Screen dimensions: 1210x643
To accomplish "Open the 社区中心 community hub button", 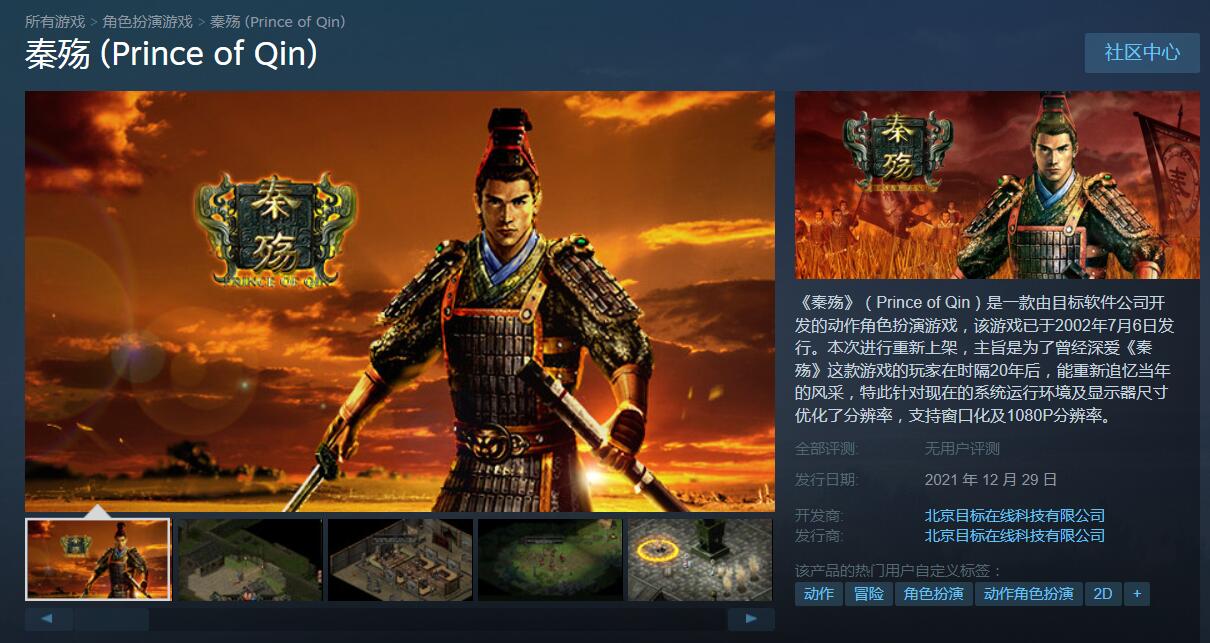I will [x=1142, y=53].
